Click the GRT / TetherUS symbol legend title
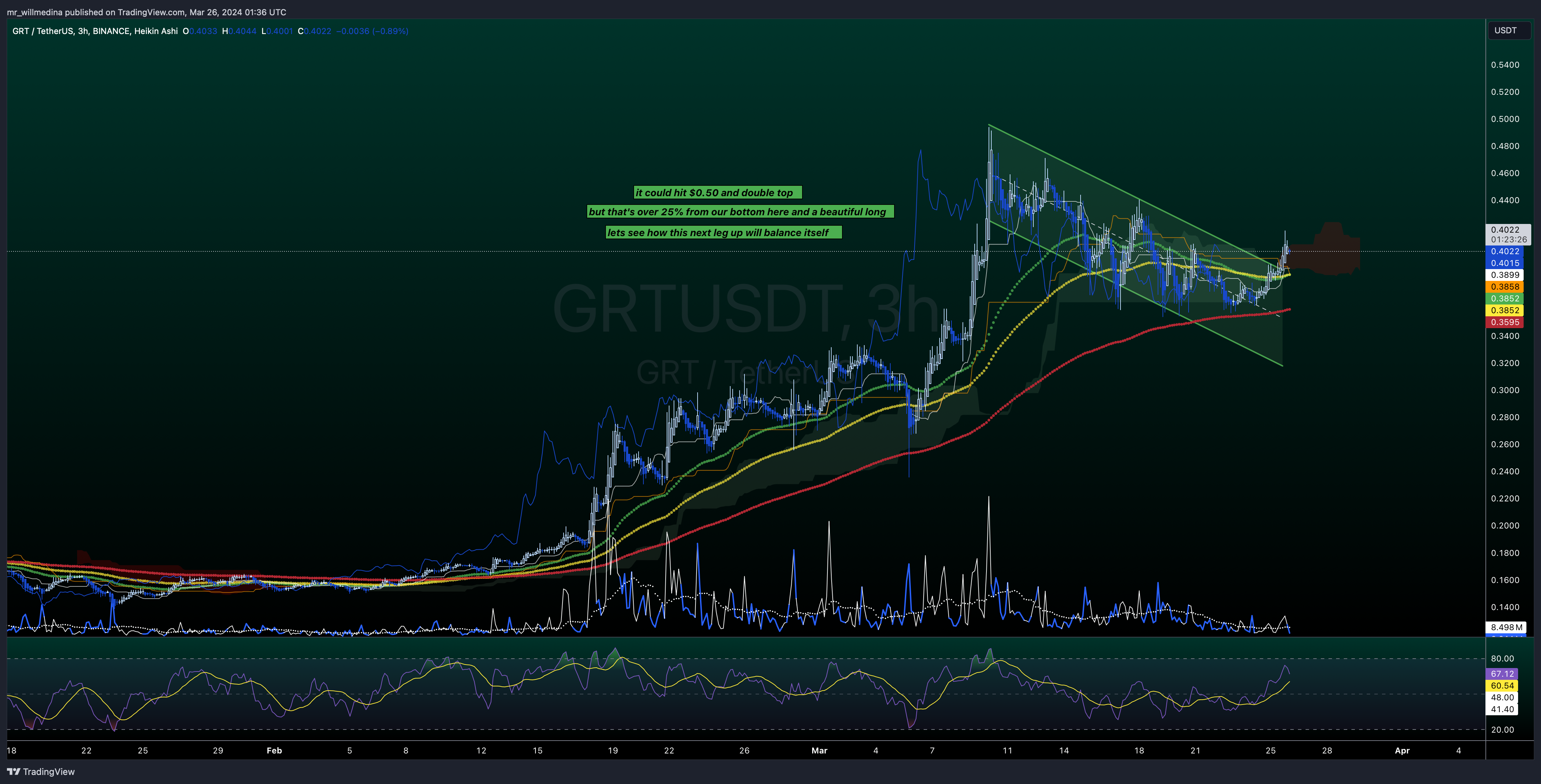Screen dimensions: 1541x784 click(94, 31)
